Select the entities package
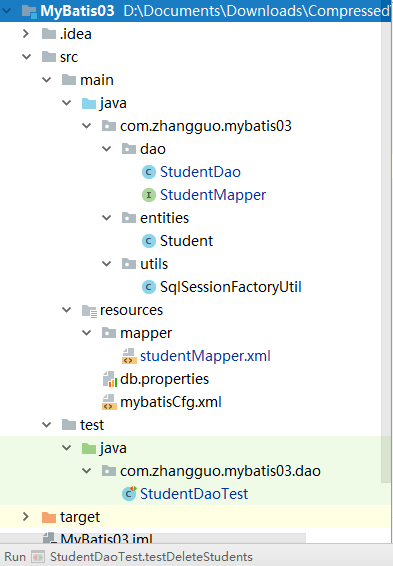This screenshot has height=566, width=393. (164, 218)
